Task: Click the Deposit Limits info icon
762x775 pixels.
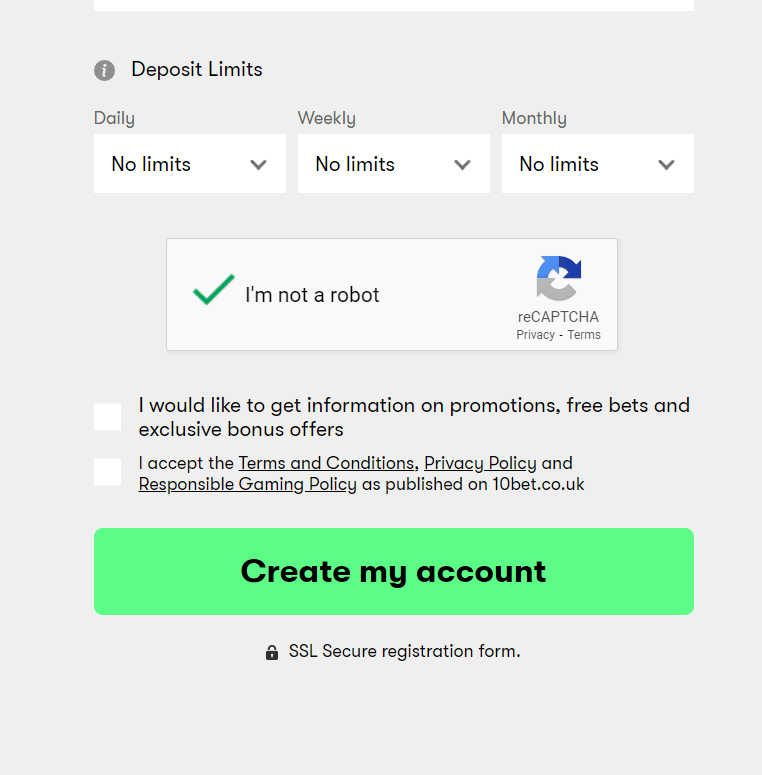Action: pyautogui.click(x=104, y=70)
